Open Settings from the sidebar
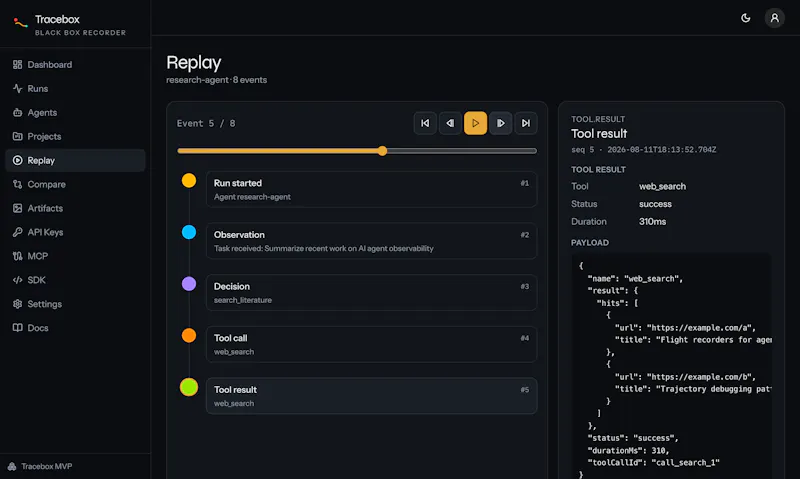Image resolution: width=800 pixels, height=479 pixels. 76,304
